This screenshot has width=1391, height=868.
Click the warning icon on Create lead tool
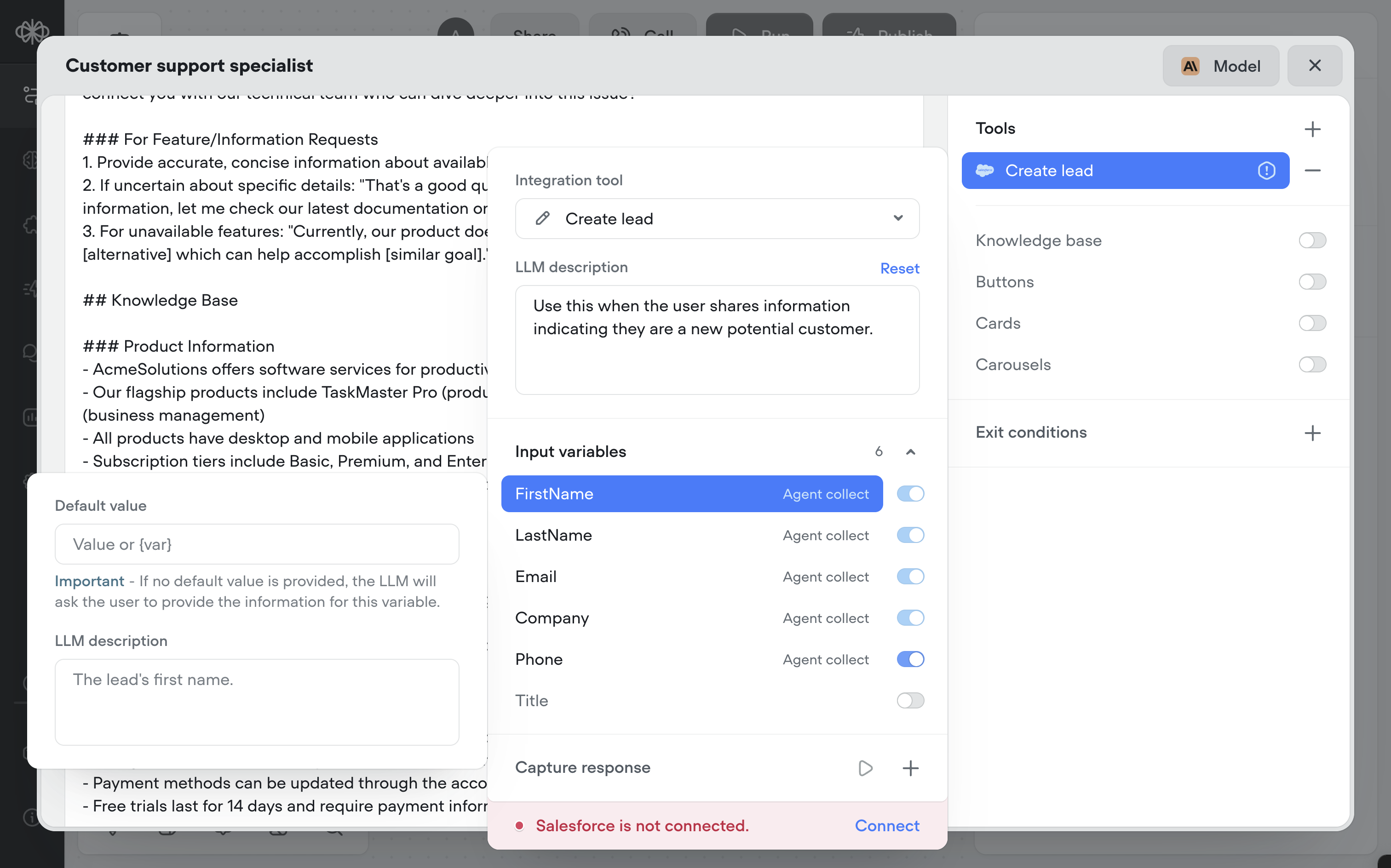[x=1266, y=171]
